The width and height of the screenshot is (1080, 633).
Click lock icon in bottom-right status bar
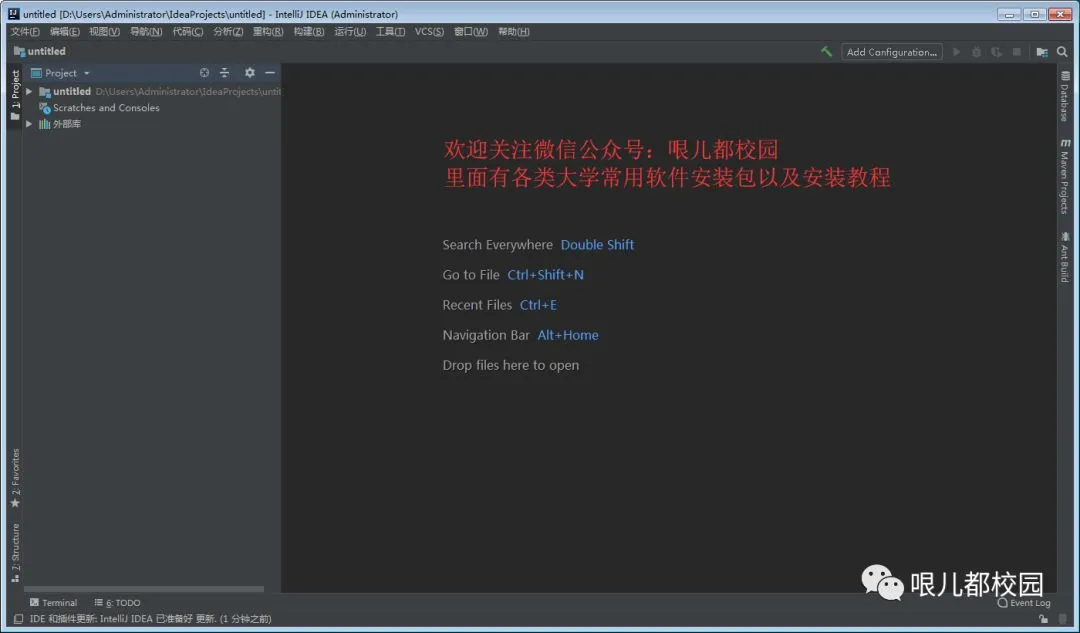[1044, 619]
